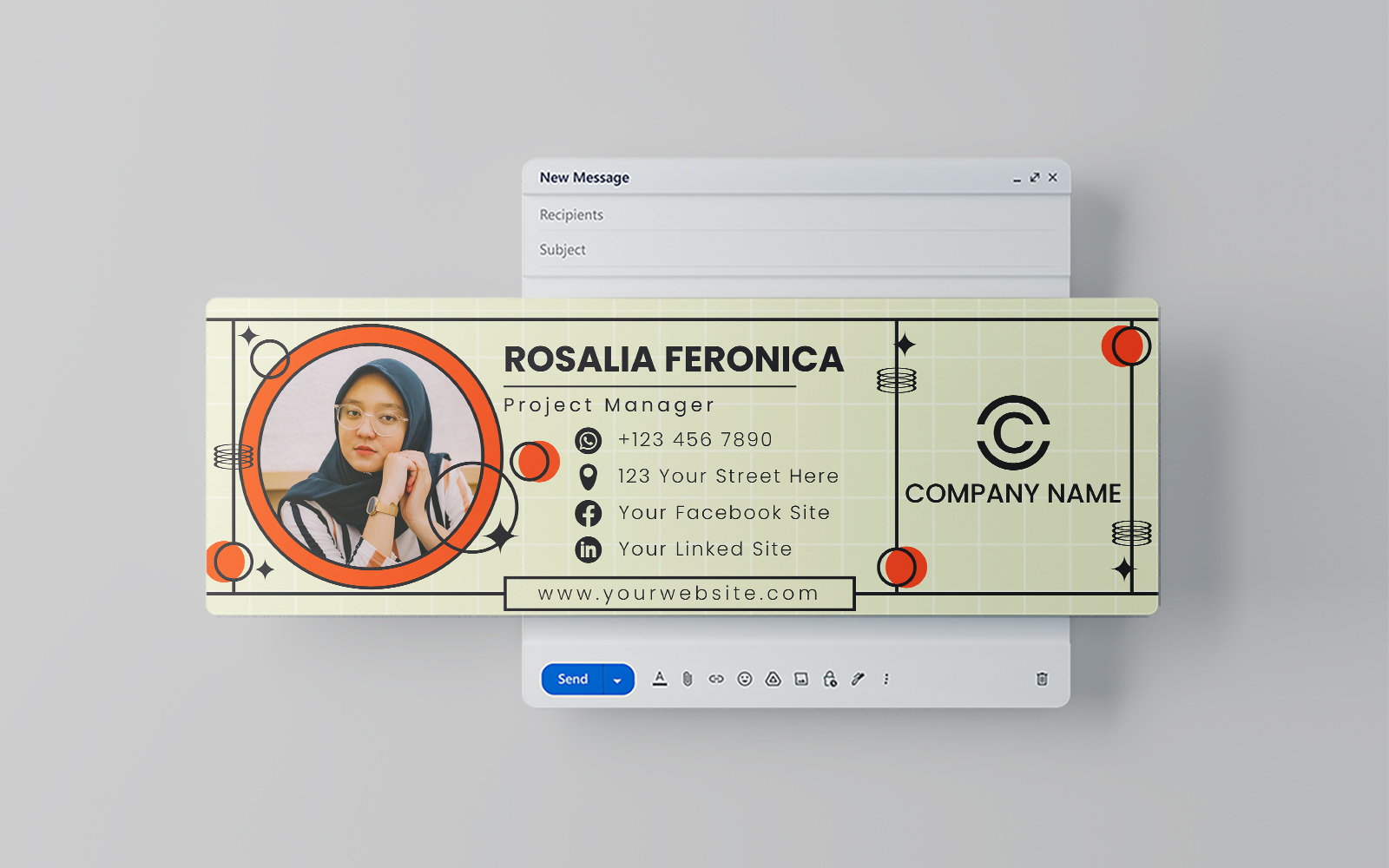
Task: Click '123 Your Street Here' address
Action: (x=728, y=477)
